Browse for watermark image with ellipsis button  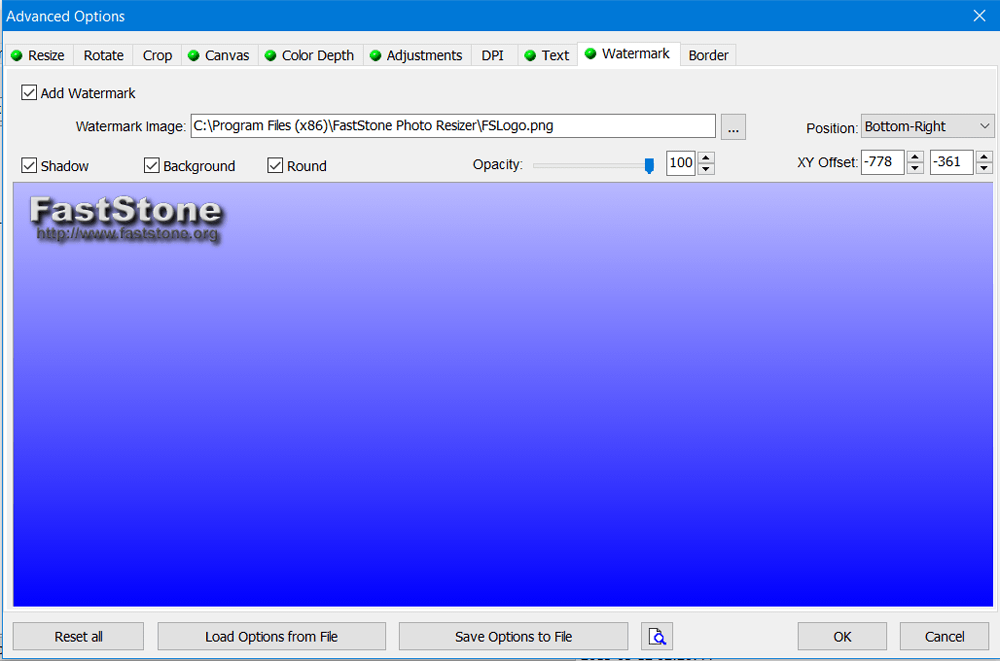[733, 126]
